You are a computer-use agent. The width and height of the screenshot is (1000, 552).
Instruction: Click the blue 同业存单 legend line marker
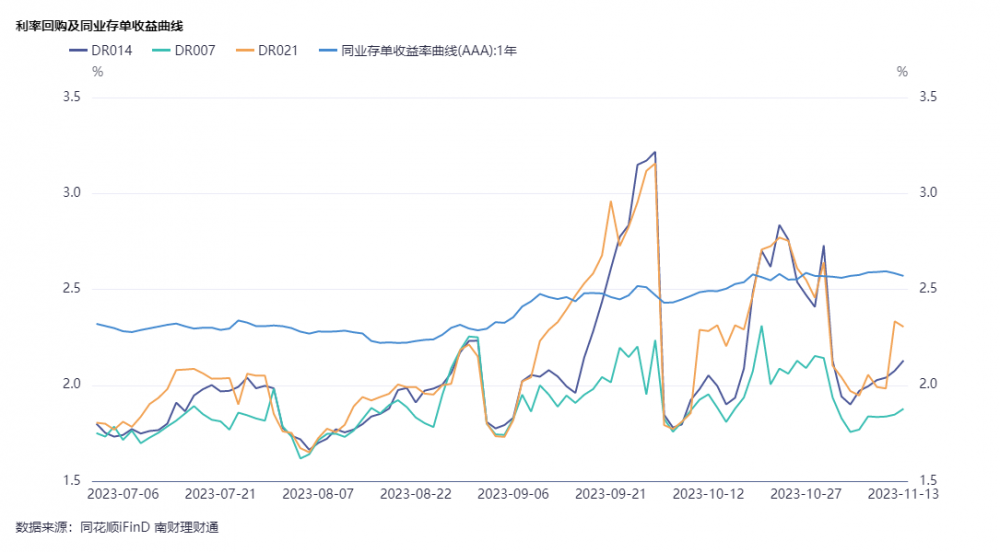pos(327,49)
